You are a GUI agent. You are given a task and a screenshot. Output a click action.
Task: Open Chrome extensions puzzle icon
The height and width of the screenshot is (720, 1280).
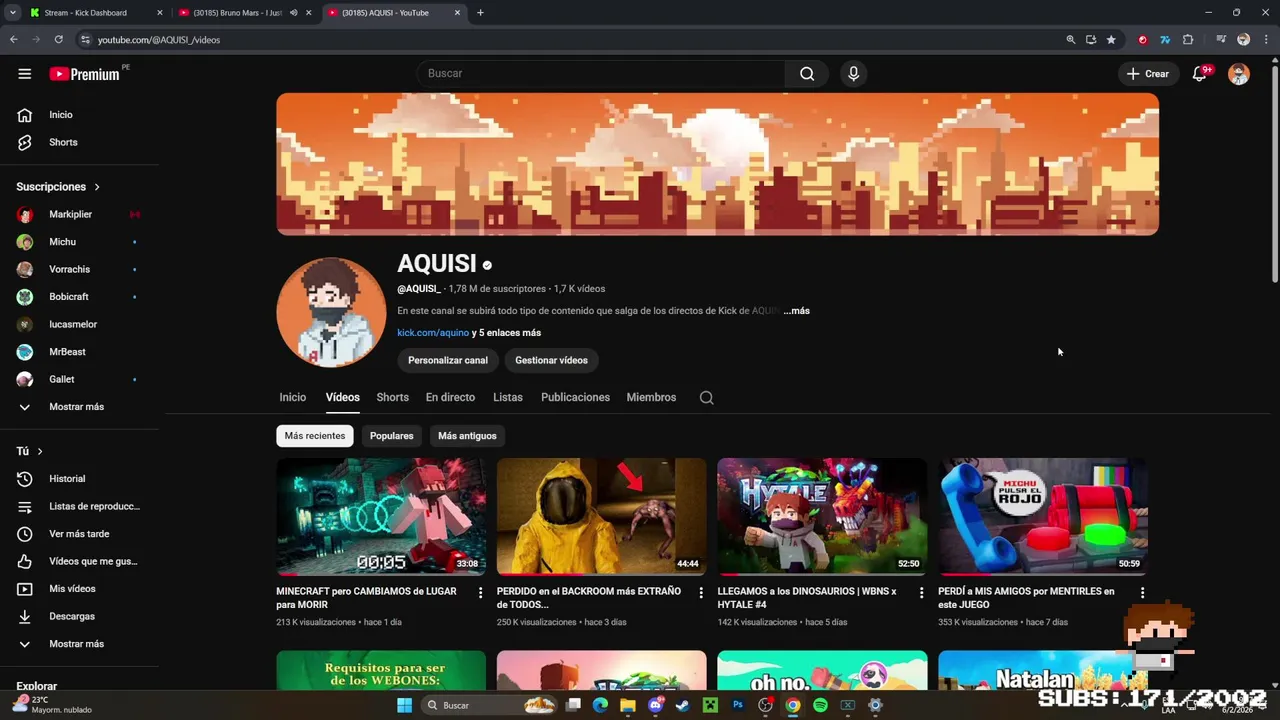point(1188,40)
